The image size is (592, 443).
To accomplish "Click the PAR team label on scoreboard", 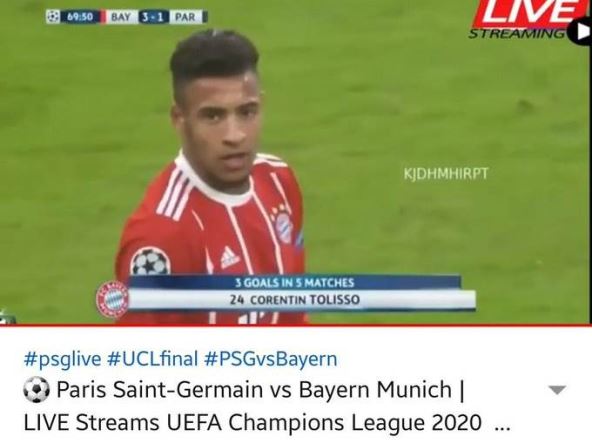I will (x=185, y=17).
